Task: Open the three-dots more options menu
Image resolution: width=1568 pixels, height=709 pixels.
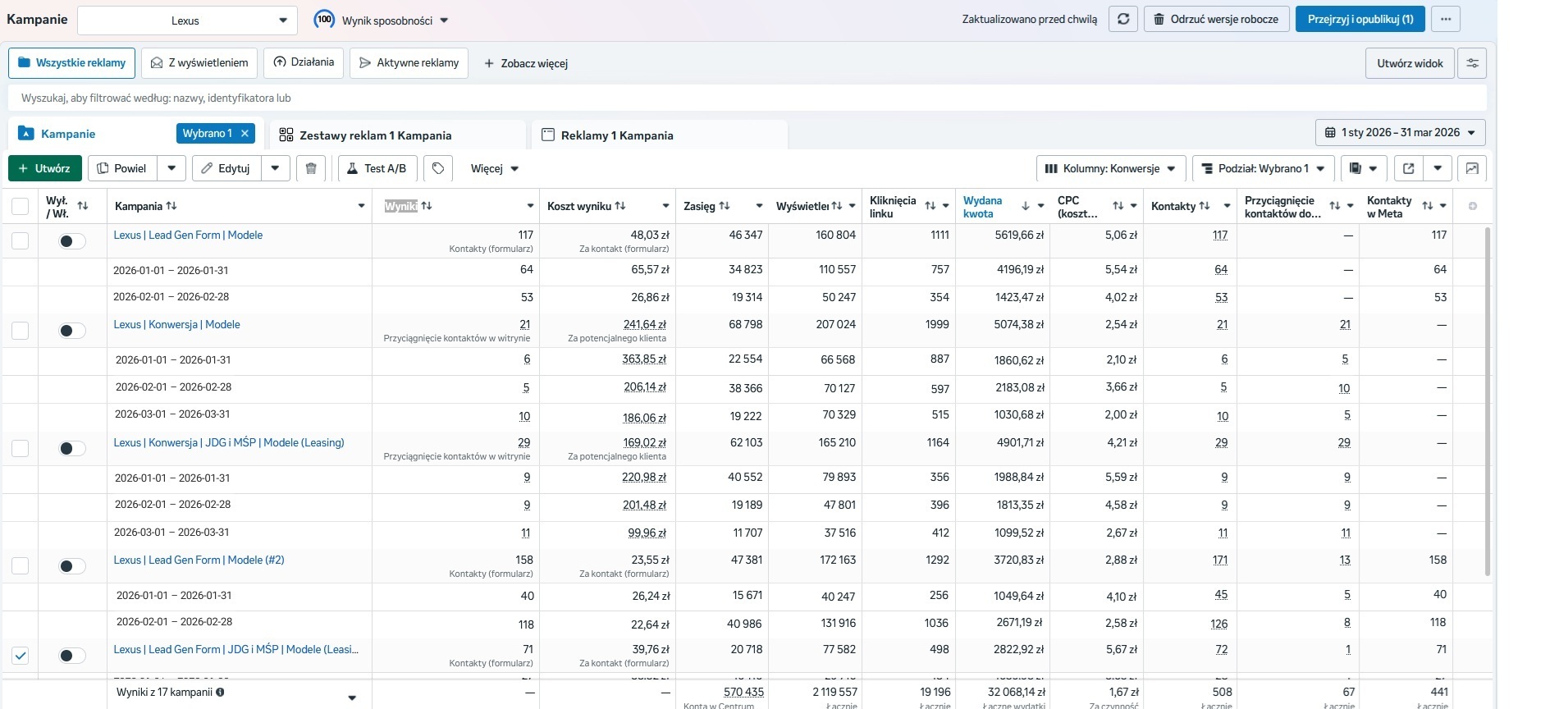Action: pos(1446,19)
